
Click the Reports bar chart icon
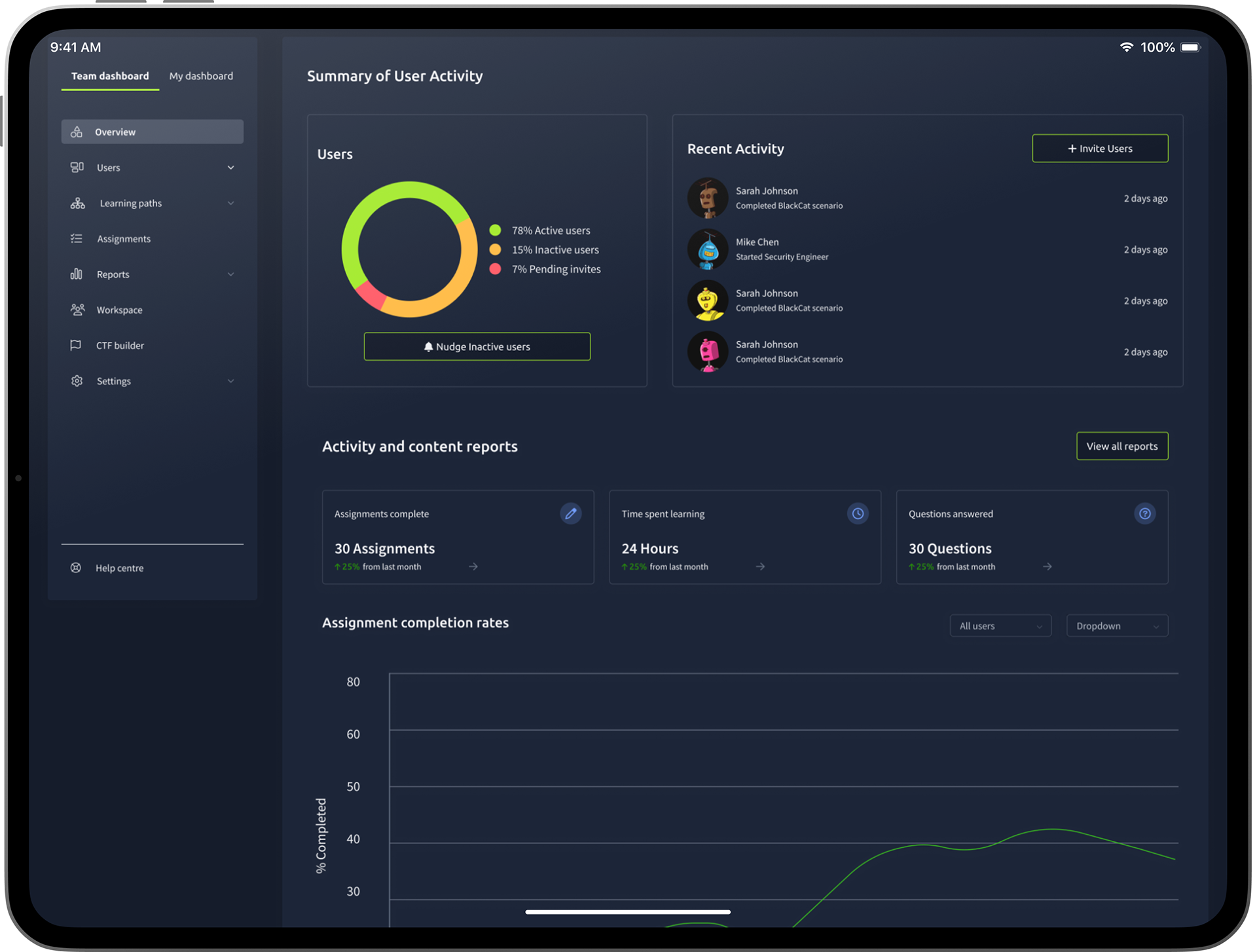pos(77,274)
